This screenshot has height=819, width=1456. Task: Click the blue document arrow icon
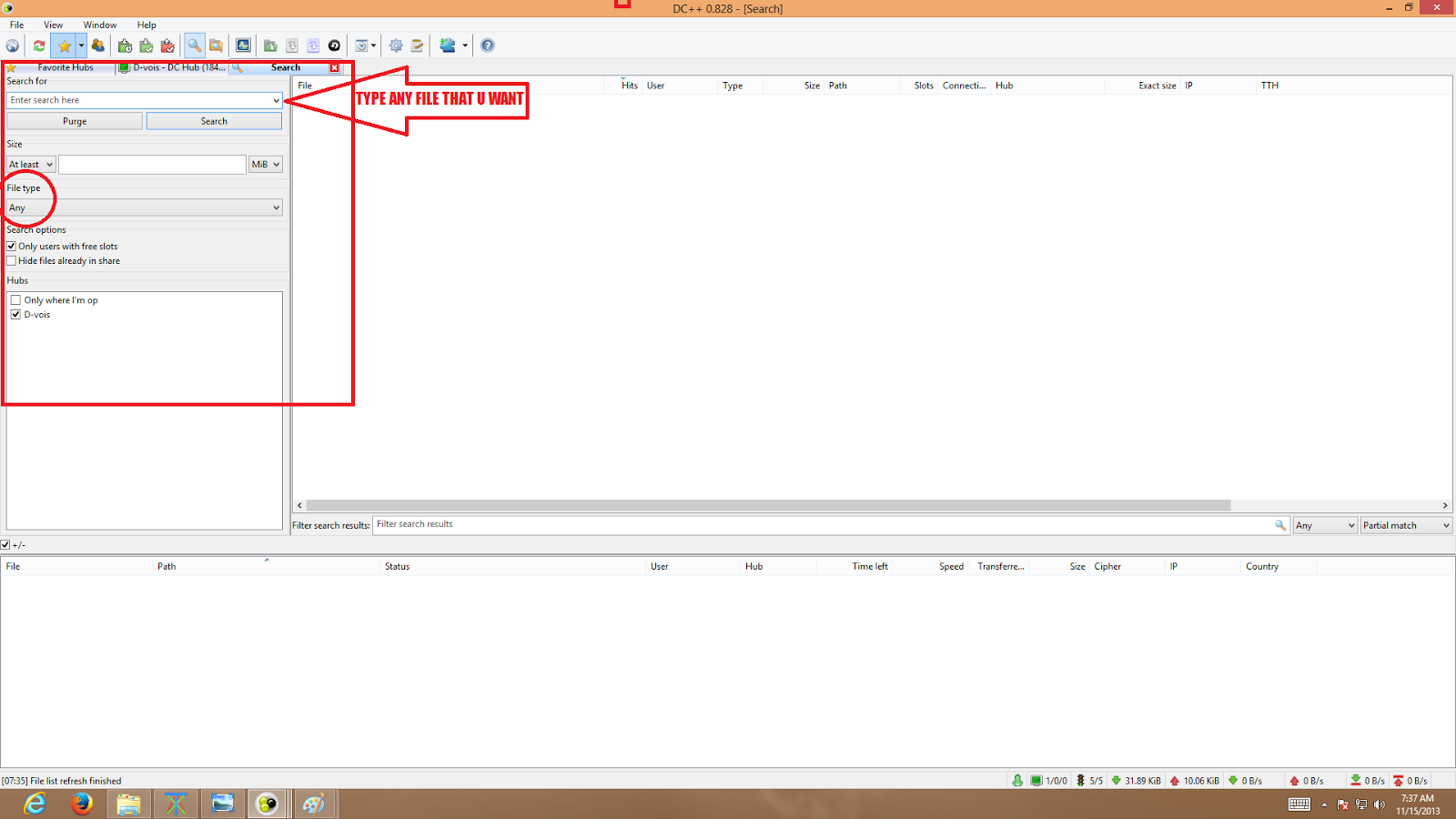click(x=313, y=45)
